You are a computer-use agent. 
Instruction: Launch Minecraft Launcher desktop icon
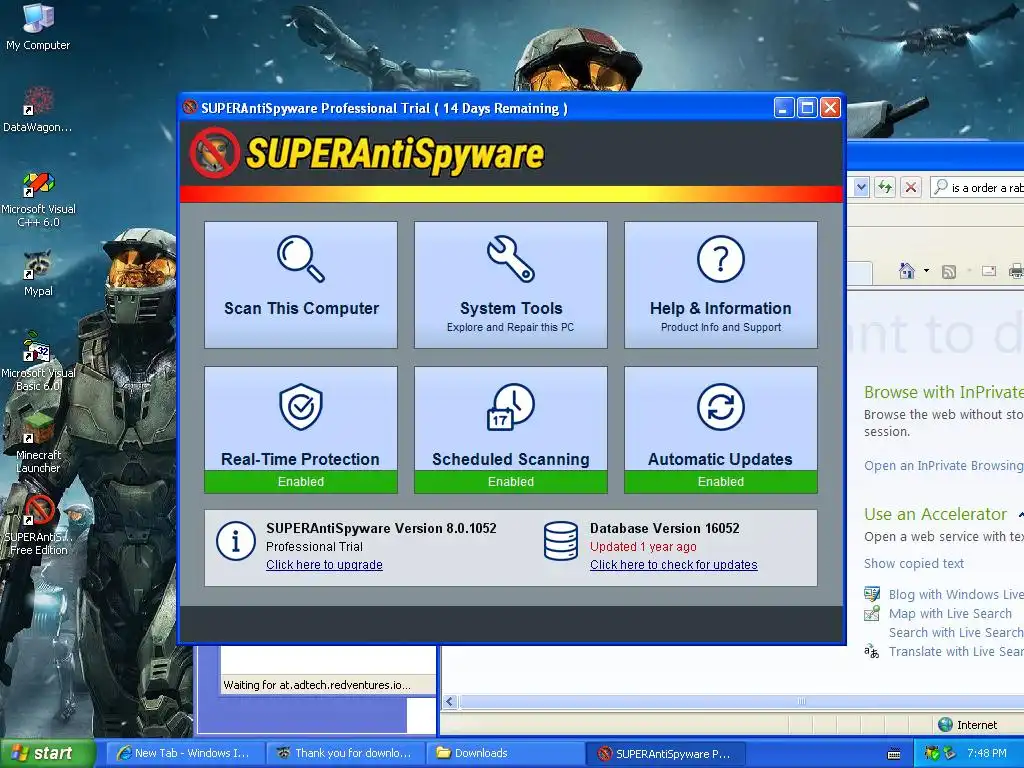tap(38, 444)
